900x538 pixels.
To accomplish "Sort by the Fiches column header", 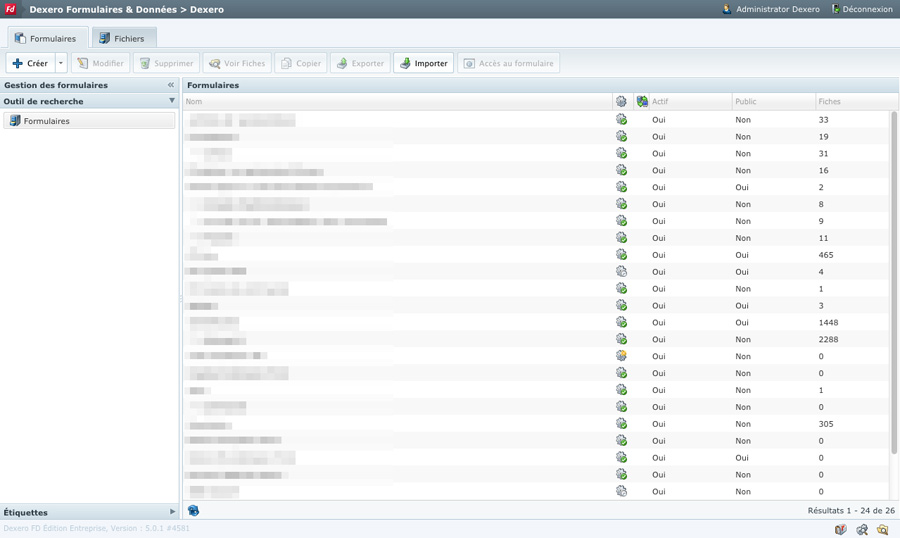I will click(x=830, y=102).
